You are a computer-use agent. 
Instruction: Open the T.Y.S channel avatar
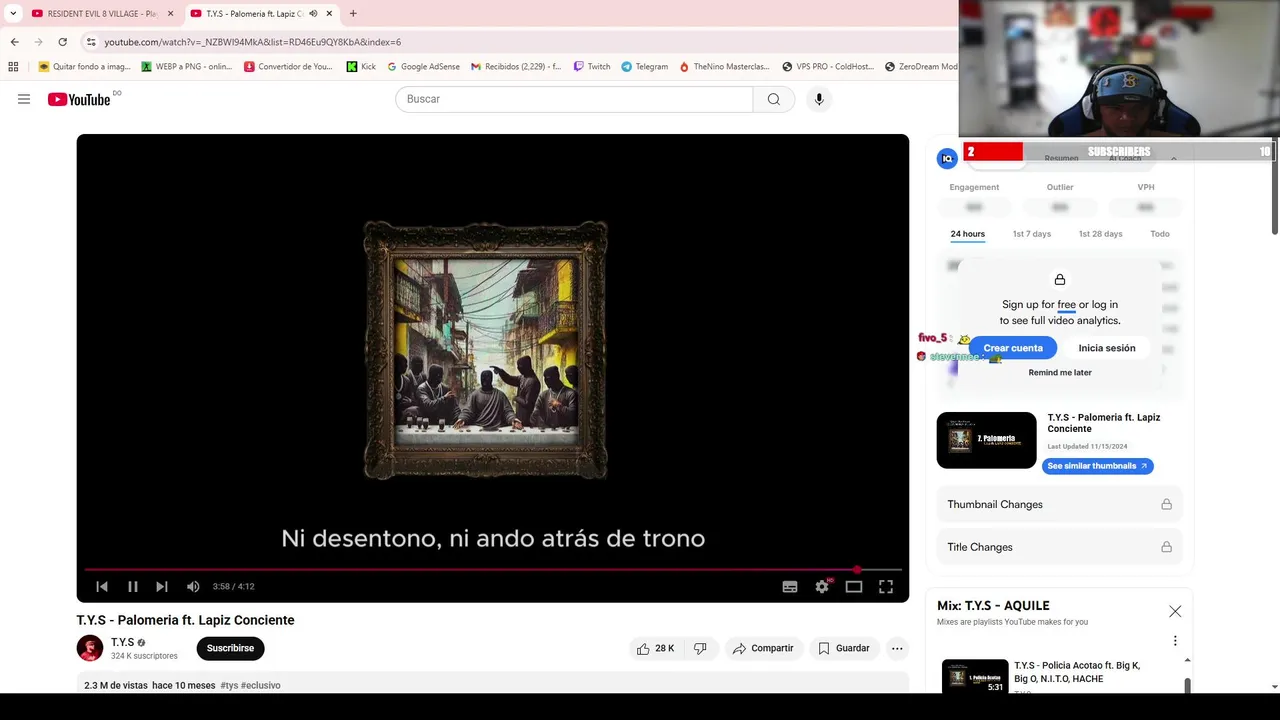point(90,648)
